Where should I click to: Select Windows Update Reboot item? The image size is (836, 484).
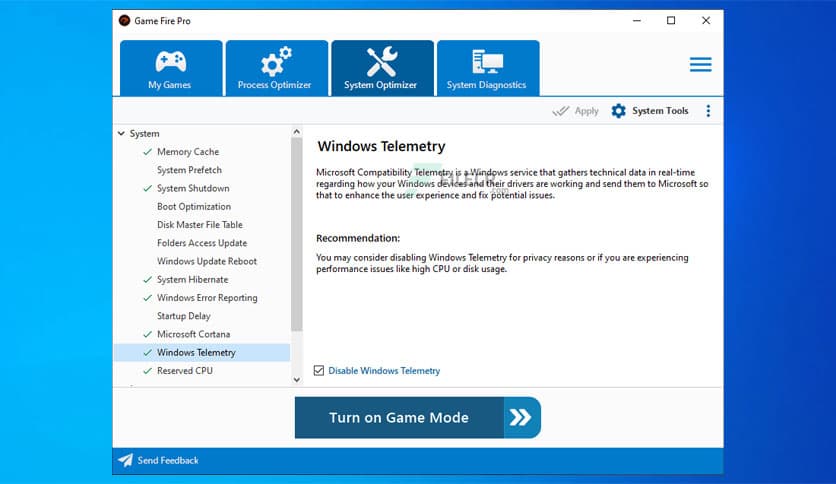pos(206,261)
